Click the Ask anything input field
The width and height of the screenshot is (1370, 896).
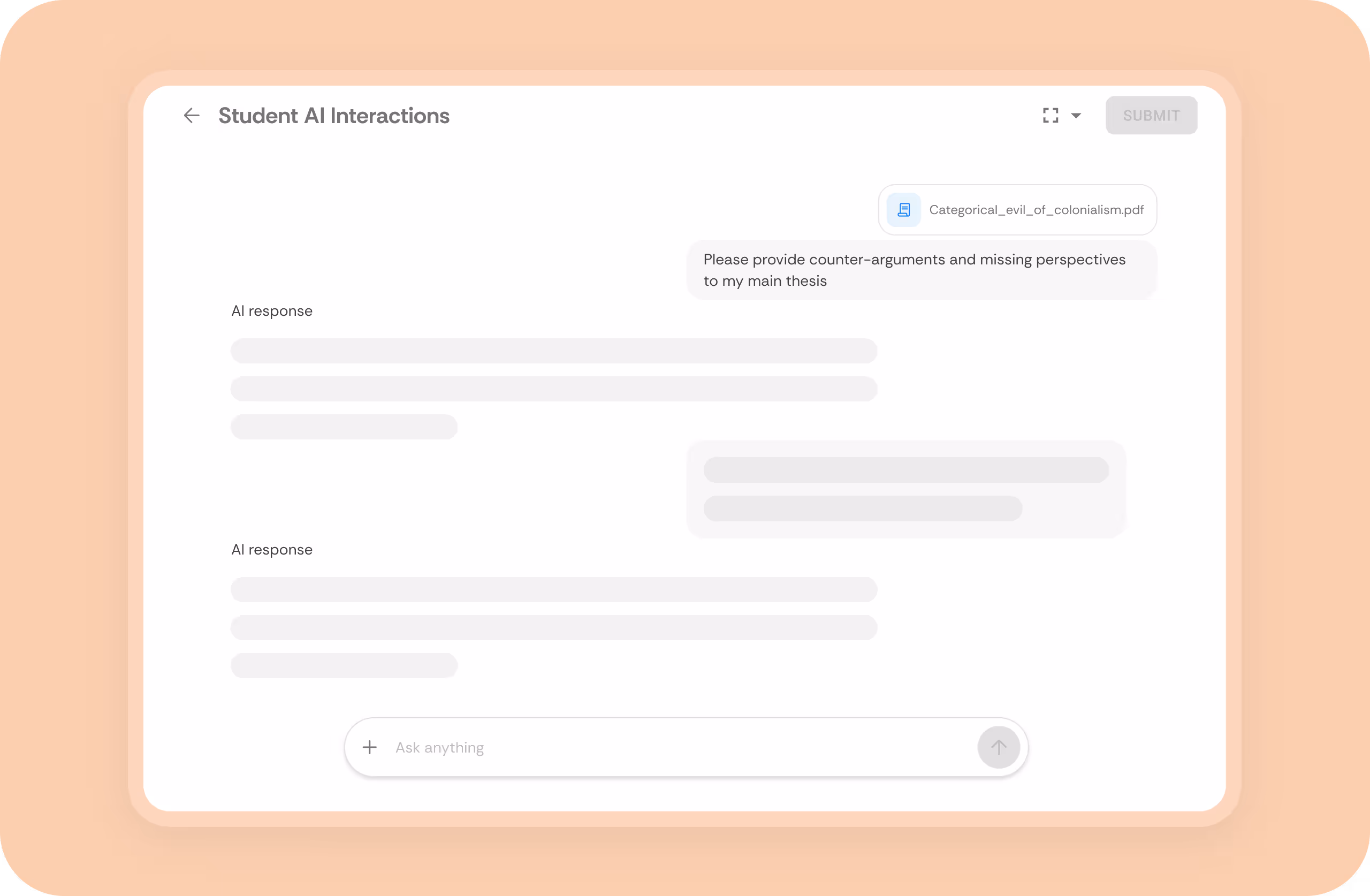(x=679, y=747)
